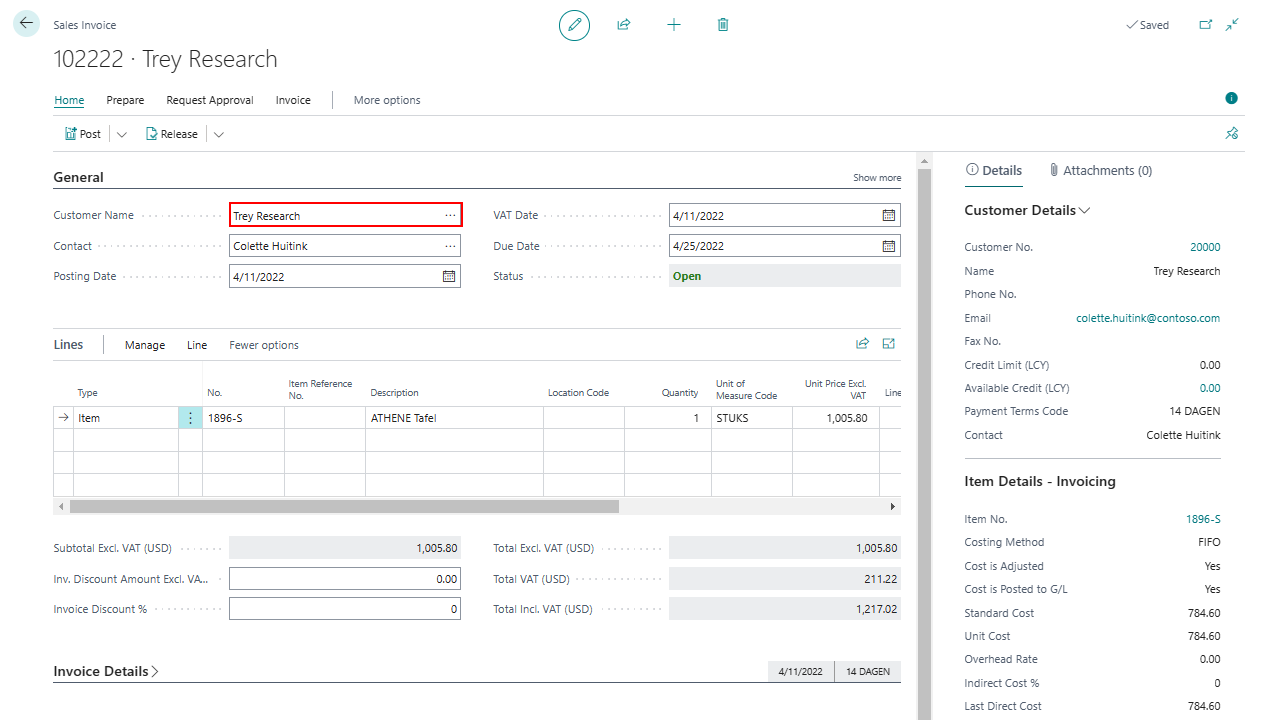Click the Description column header
The image size is (1280, 720).
394,393
